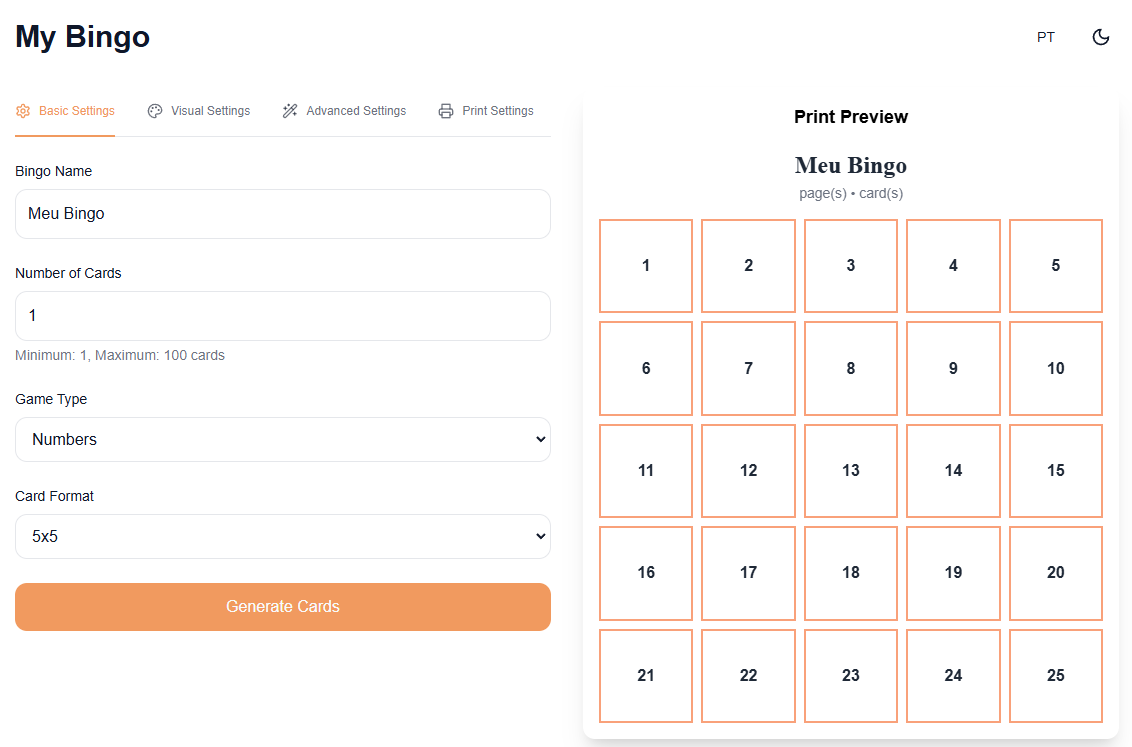Switch to Advanced Settings tab
The width and height of the screenshot is (1132, 747).
coord(344,111)
